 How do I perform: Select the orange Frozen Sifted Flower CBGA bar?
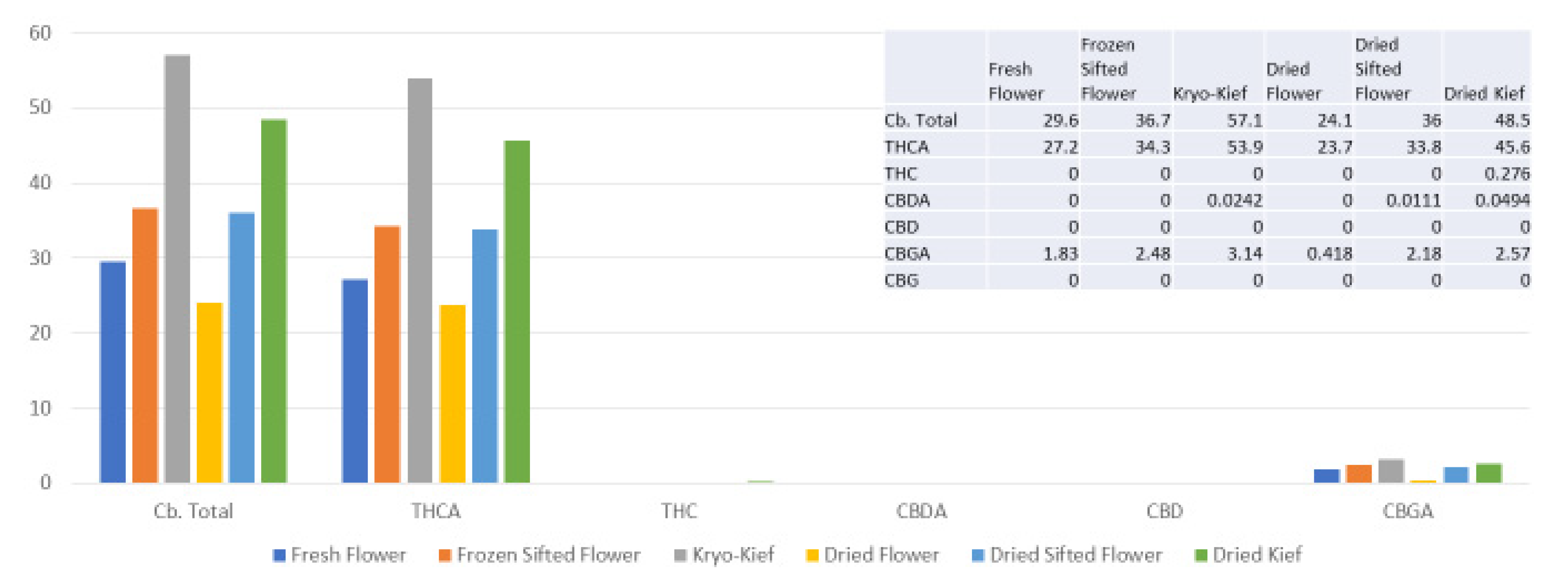(1358, 474)
